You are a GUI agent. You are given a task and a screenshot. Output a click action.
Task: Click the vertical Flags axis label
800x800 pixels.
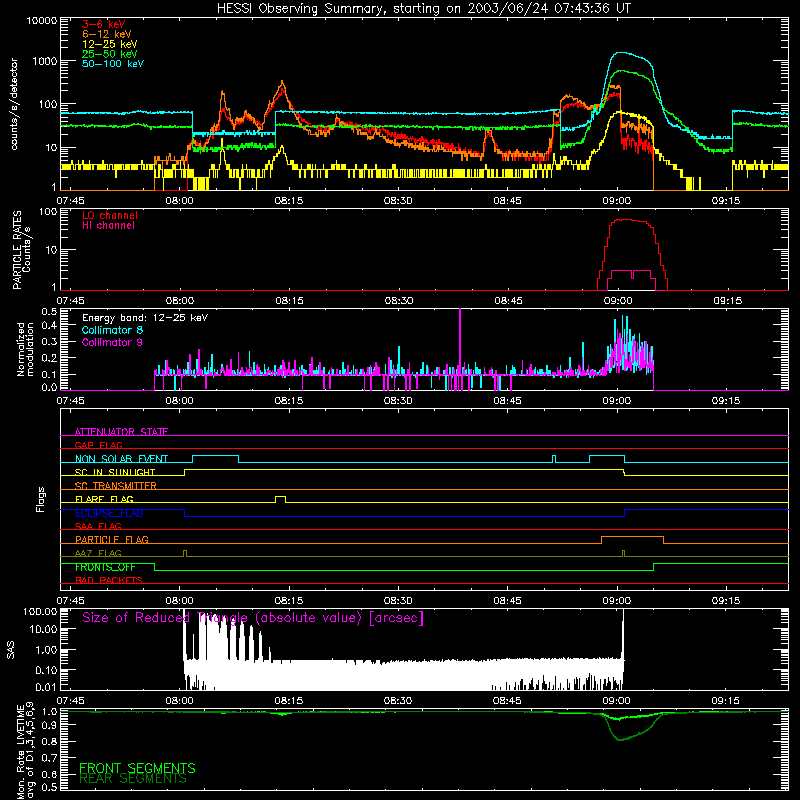40,499
